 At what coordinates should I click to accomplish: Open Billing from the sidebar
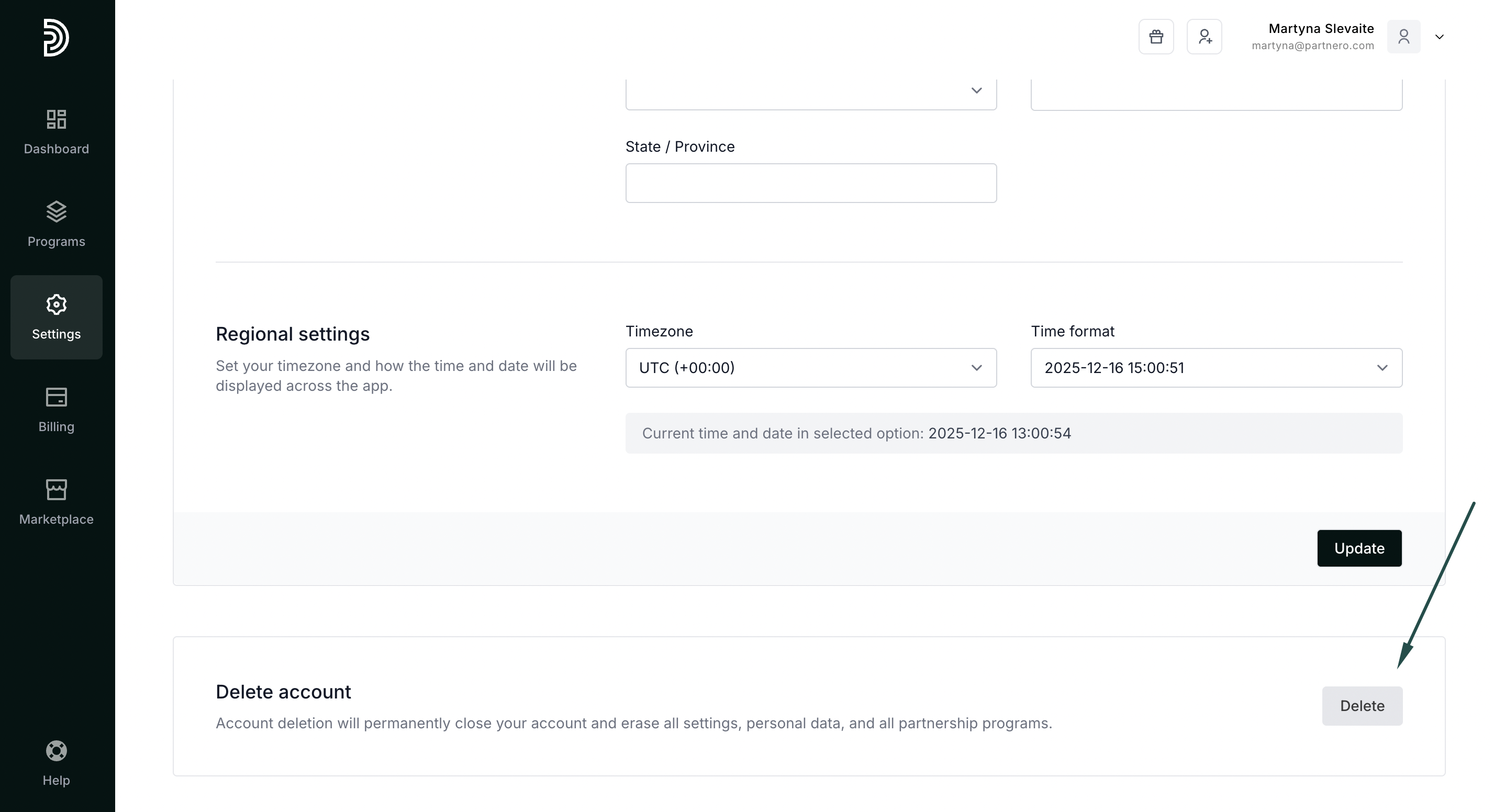(56, 398)
